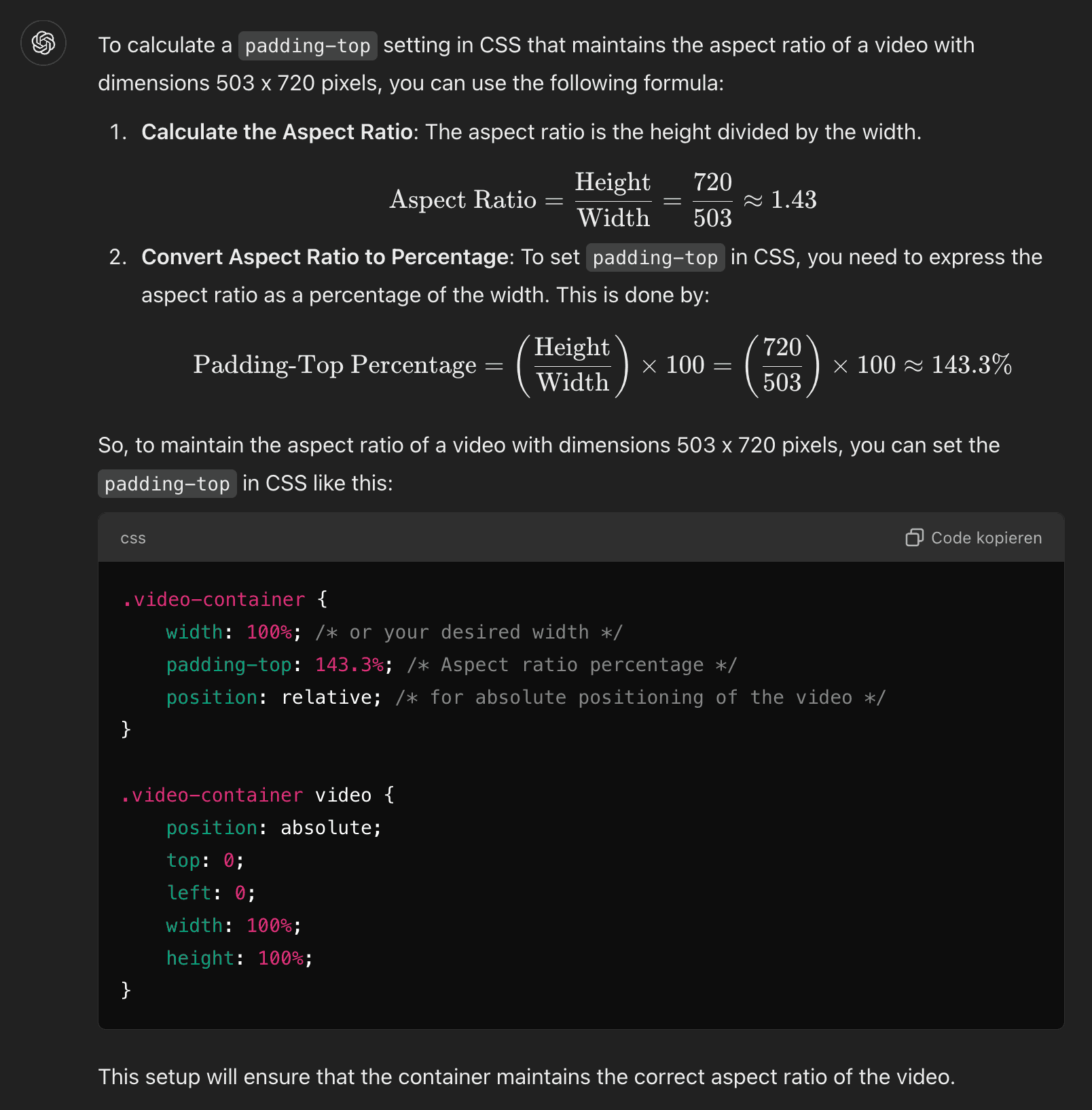This screenshot has height=1110, width=1092.
Task: Click the ChatGPT logo avatar
Action: 43,43
